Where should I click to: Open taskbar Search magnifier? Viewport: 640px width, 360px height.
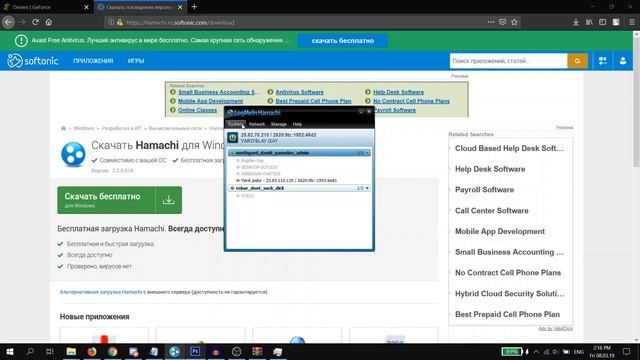(x=30, y=351)
